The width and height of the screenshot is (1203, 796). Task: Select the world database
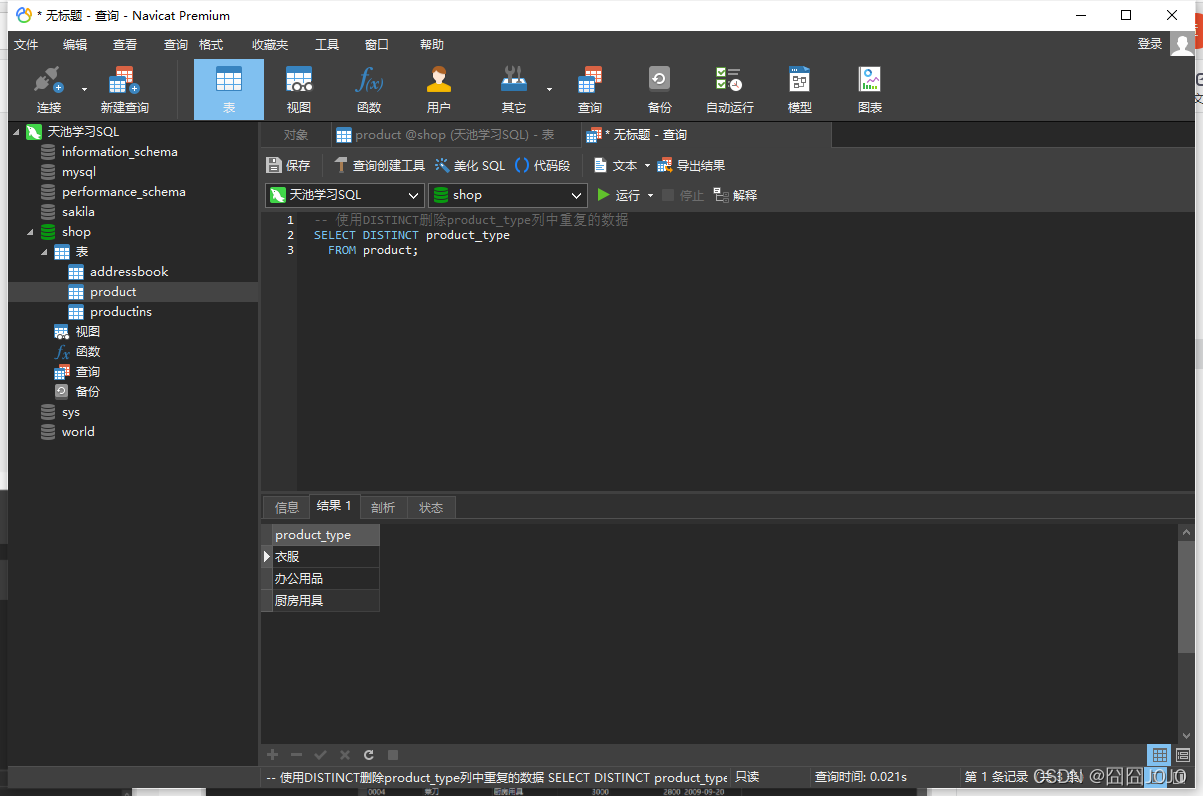pos(78,432)
